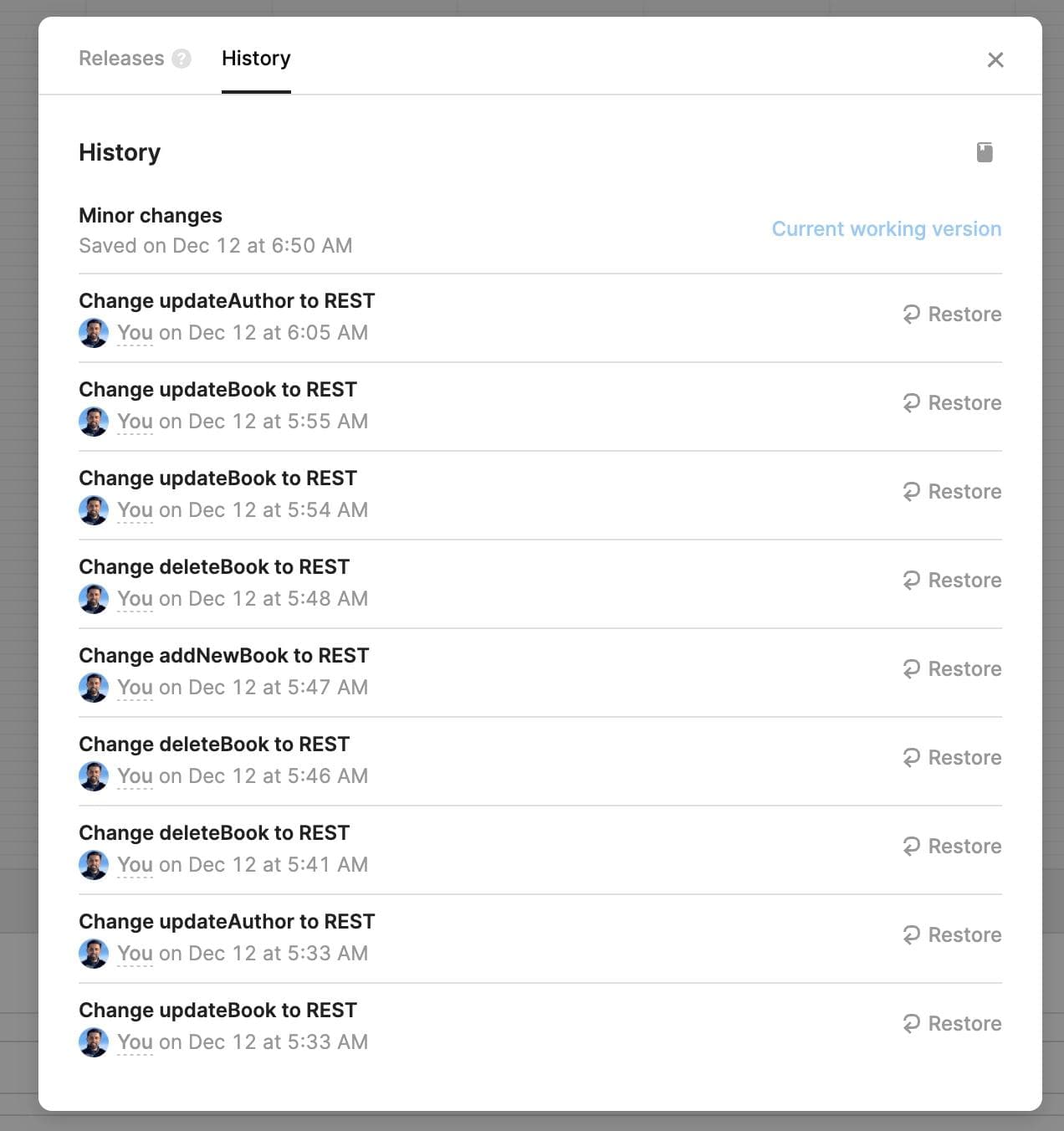Image resolution: width=1064 pixels, height=1131 pixels.
Task: Restore the 5:41 AM deleteBook version
Action: [x=952, y=847]
